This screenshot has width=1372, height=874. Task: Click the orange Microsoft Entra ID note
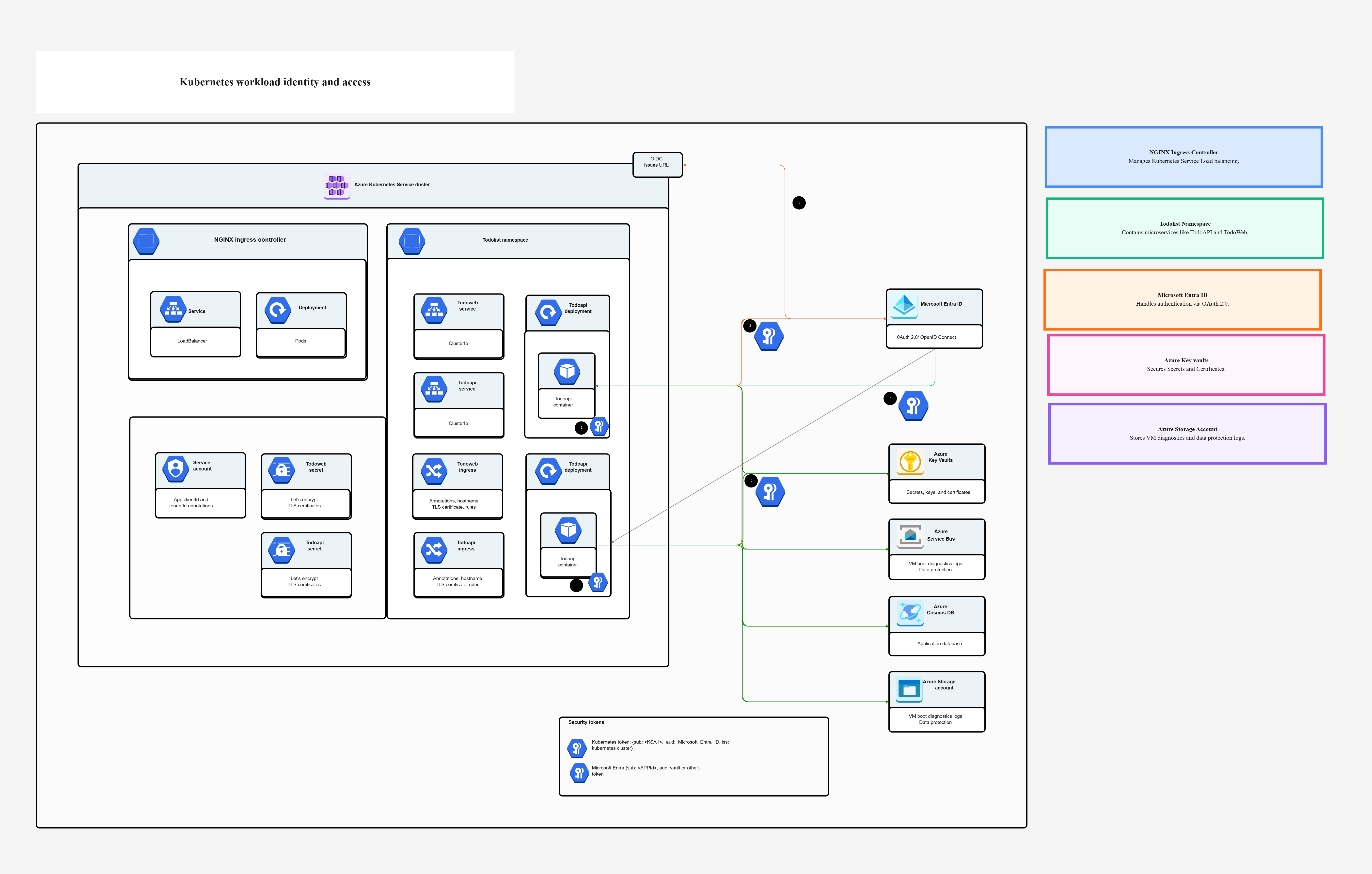tap(1183, 300)
